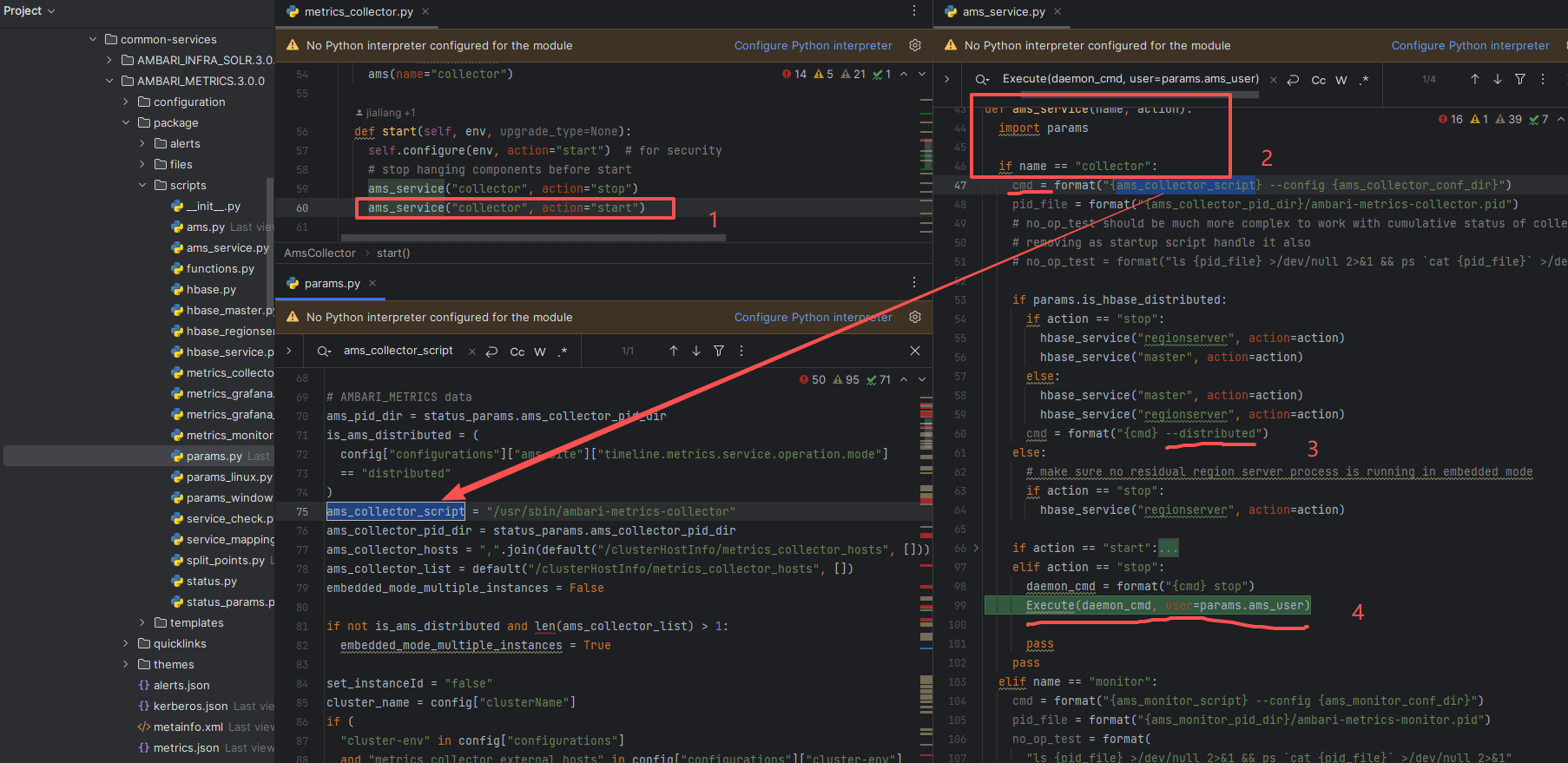Click the error count 16 inspection widget in ams_service.py
Image resolution: width=1568 pixels, height=763 pixels.
[1451, 119]
